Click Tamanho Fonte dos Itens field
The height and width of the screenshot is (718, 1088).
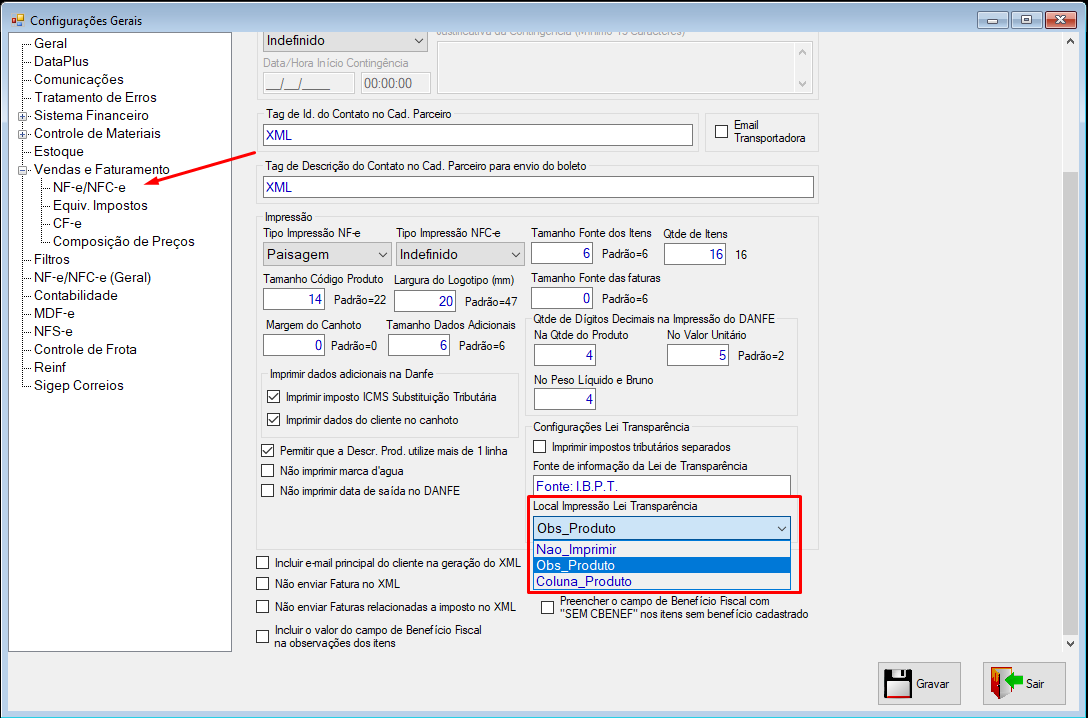(x=562, y=253)
